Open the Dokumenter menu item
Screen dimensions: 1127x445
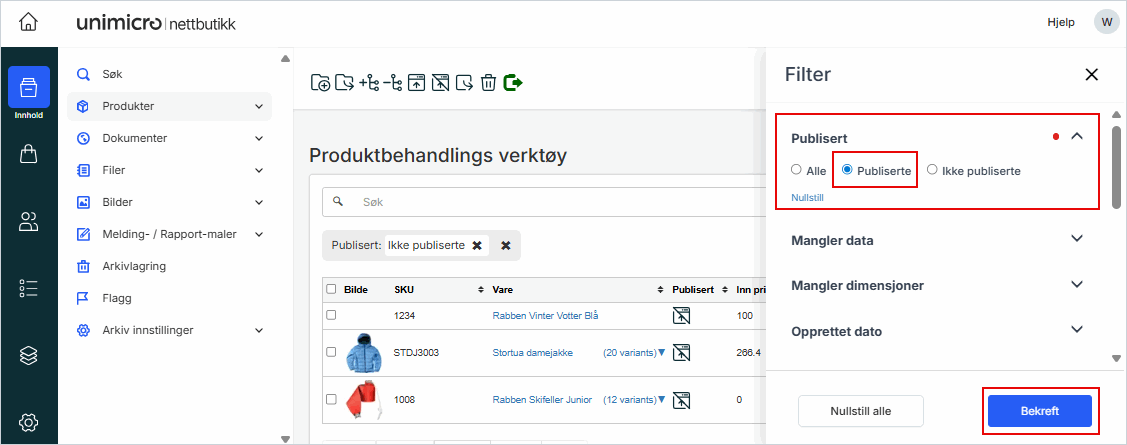(x=135, y=138)
